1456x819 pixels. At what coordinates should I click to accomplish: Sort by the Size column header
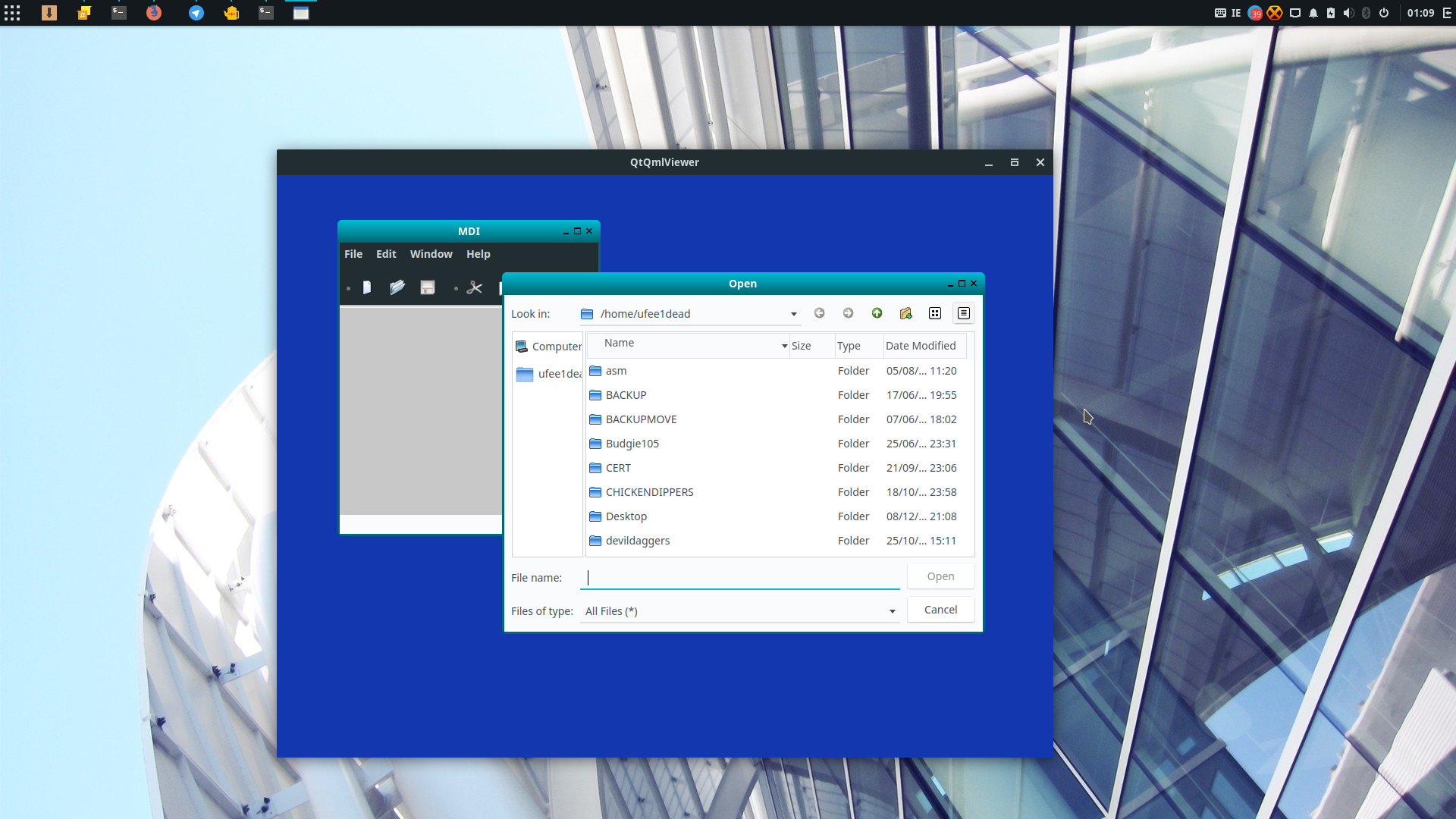click(812, 346)
